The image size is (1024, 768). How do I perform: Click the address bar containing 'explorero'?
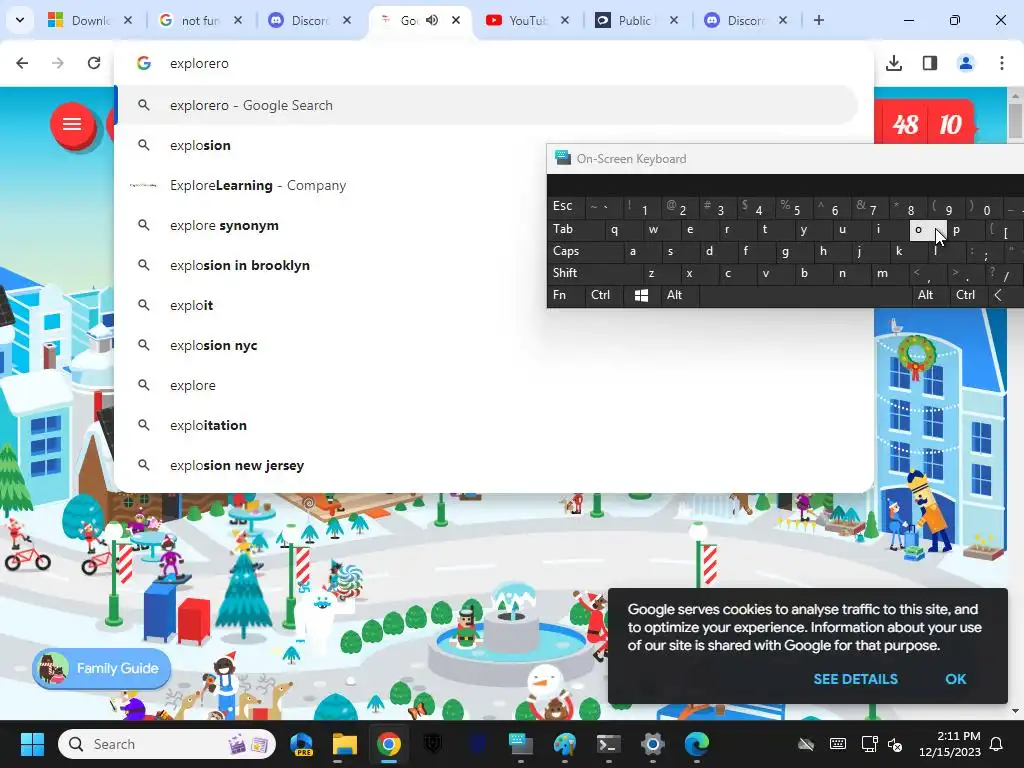(x=494, y=63)
